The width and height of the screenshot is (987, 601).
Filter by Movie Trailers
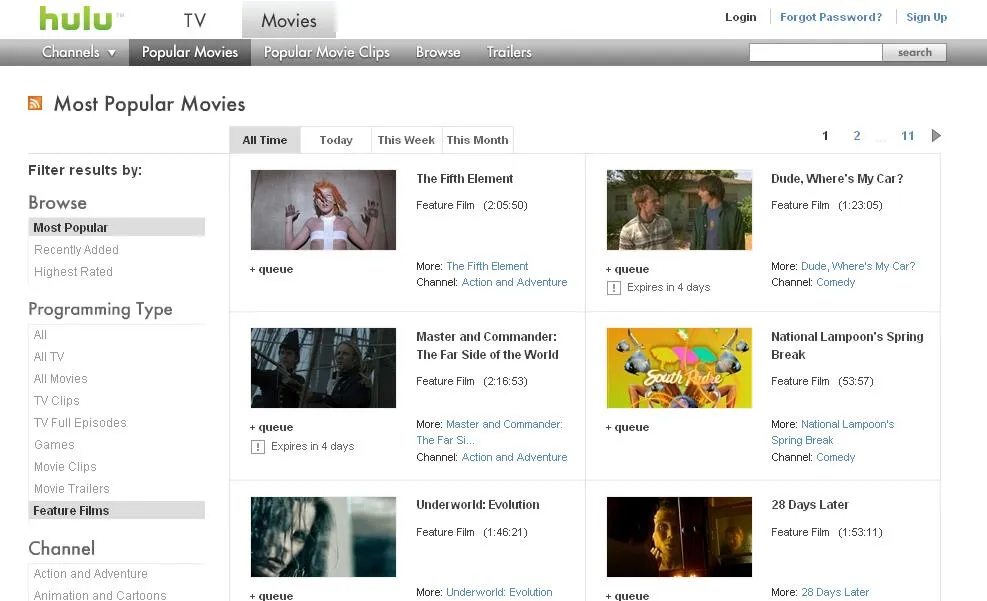(x=72, y=489)
